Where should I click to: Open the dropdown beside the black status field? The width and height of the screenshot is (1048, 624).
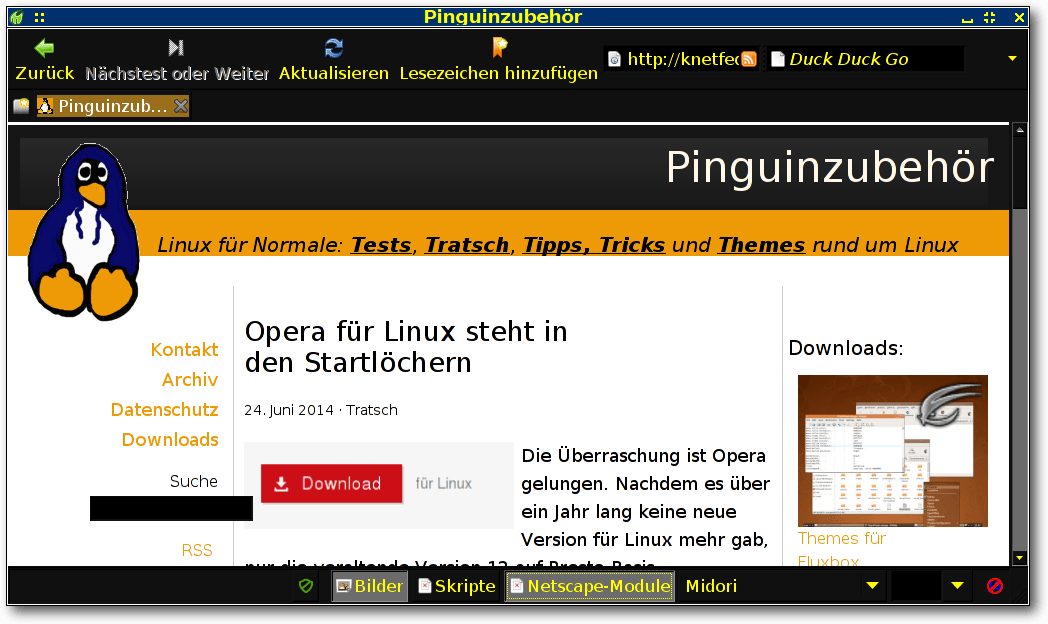[957, 586]
